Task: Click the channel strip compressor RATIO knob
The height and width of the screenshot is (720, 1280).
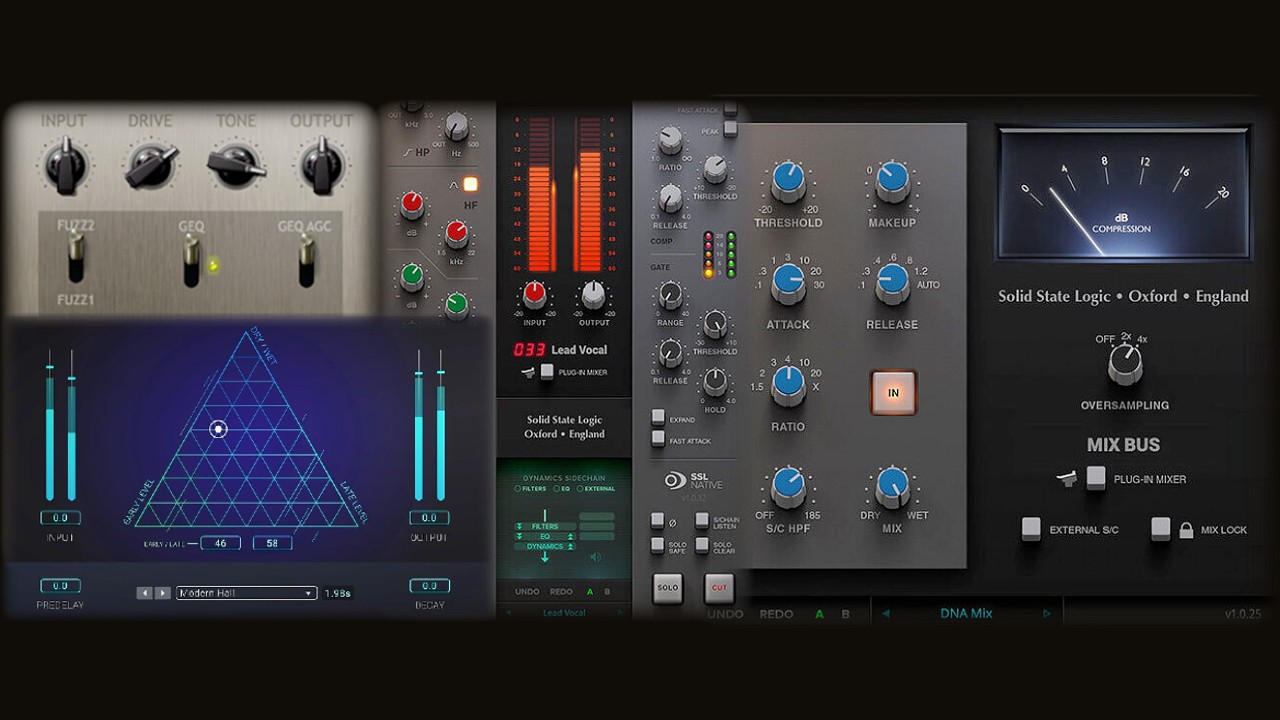Action: coord(668,141)
